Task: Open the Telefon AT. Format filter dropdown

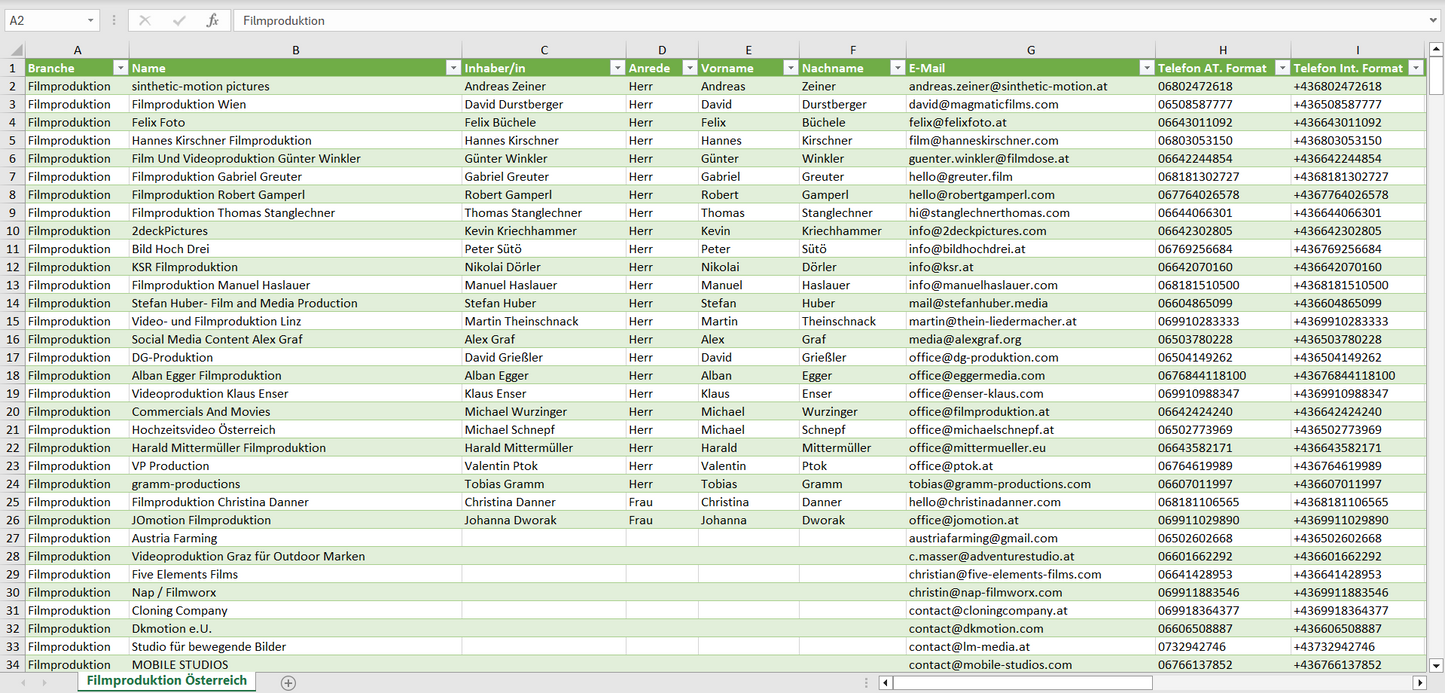Action: (x=1280, y=68)
